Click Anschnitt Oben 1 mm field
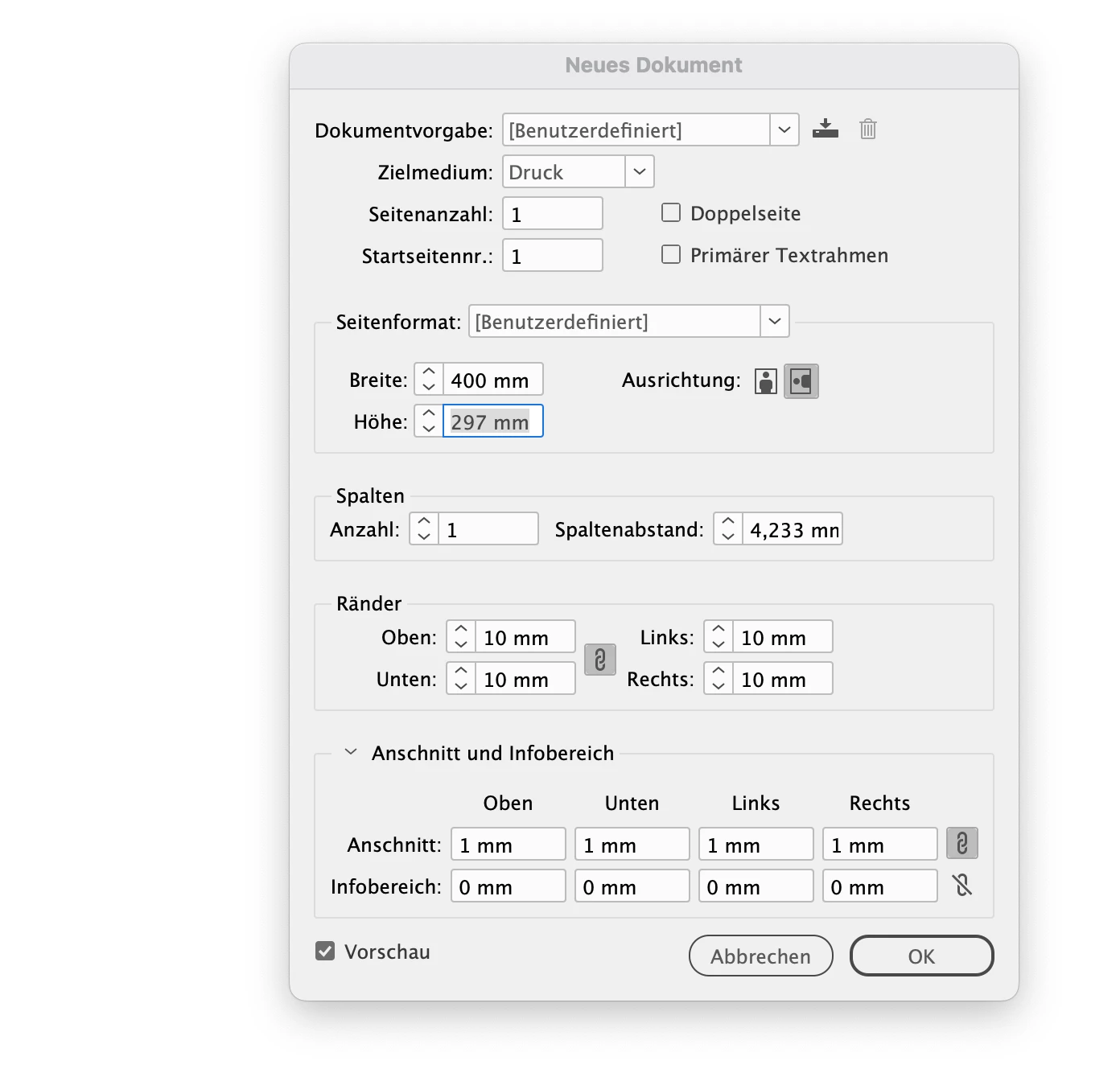 [x=509, y=844]
